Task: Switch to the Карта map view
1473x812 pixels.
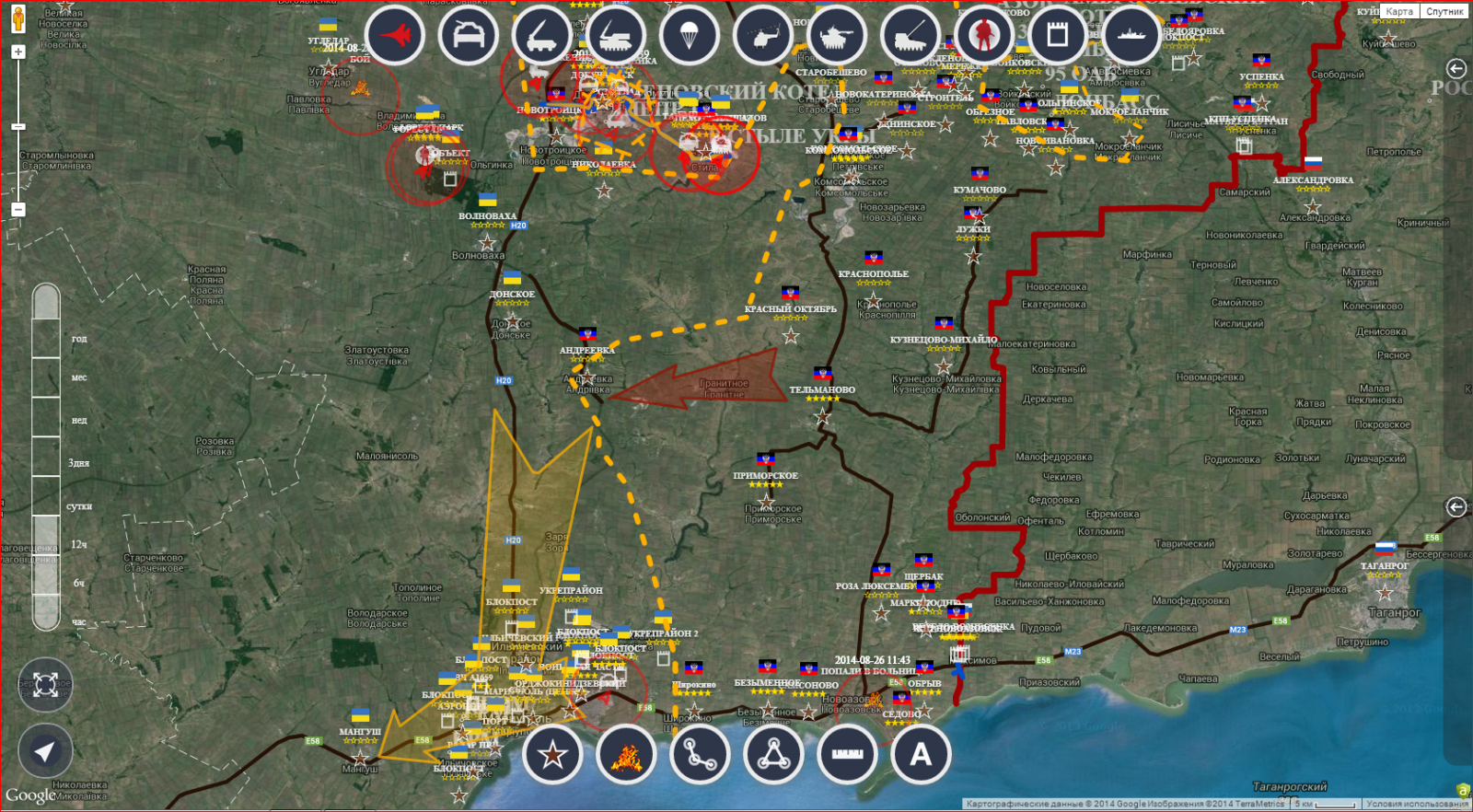Action: click(x=1398, y=11)
